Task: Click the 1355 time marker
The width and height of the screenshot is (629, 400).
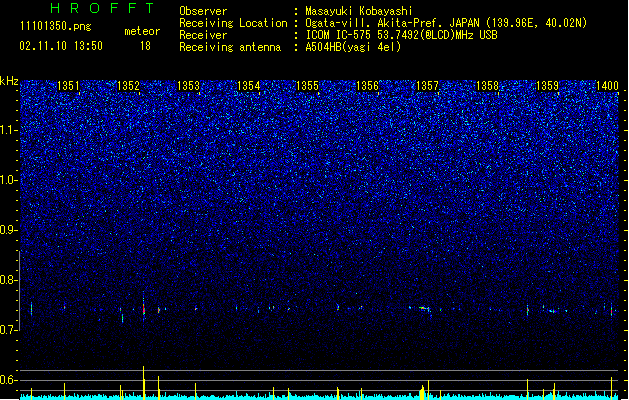Action: (x=307, y=86)
